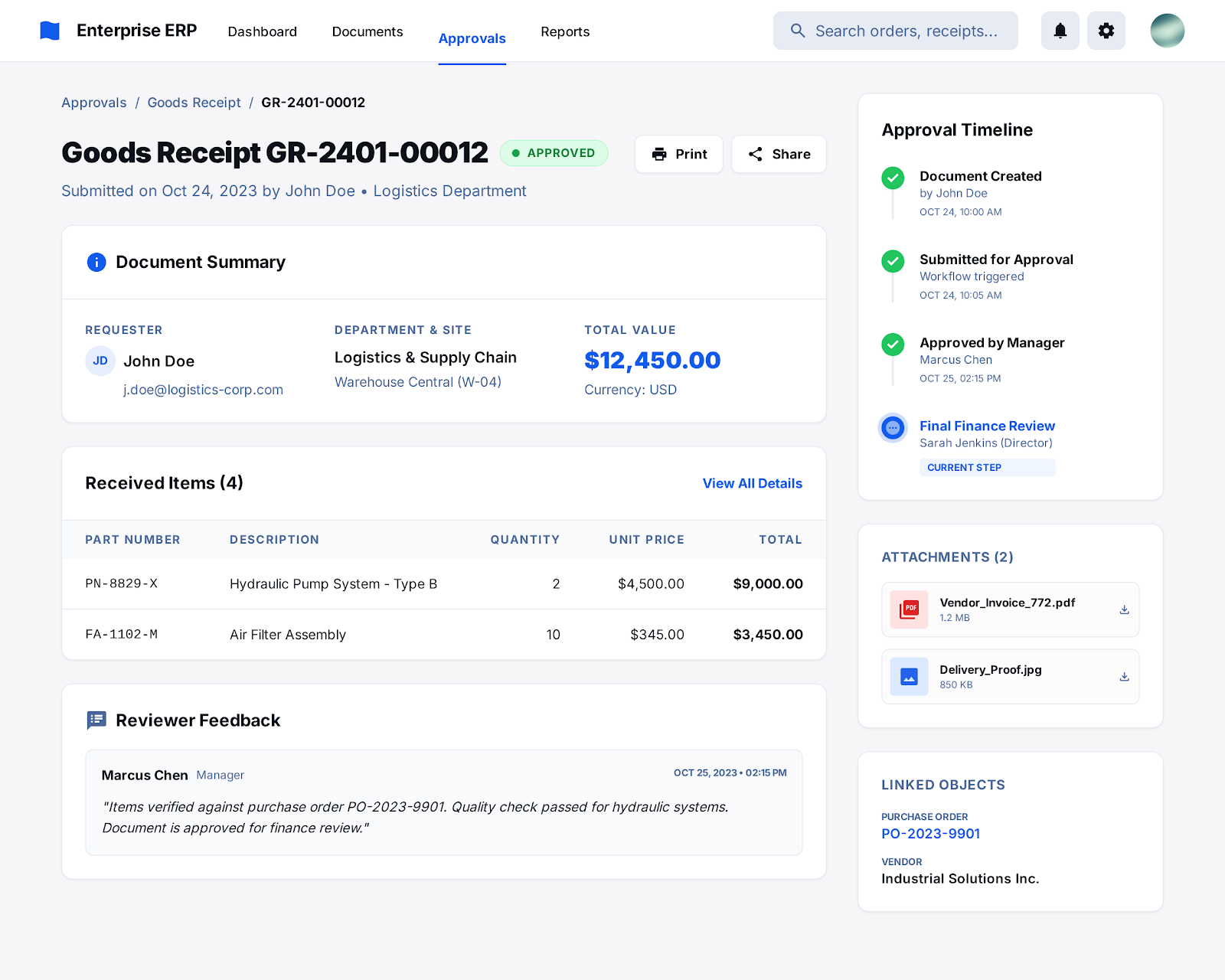Go to the Reports tab
This screenshot has height=980, width=1225.
click(564, 31)
